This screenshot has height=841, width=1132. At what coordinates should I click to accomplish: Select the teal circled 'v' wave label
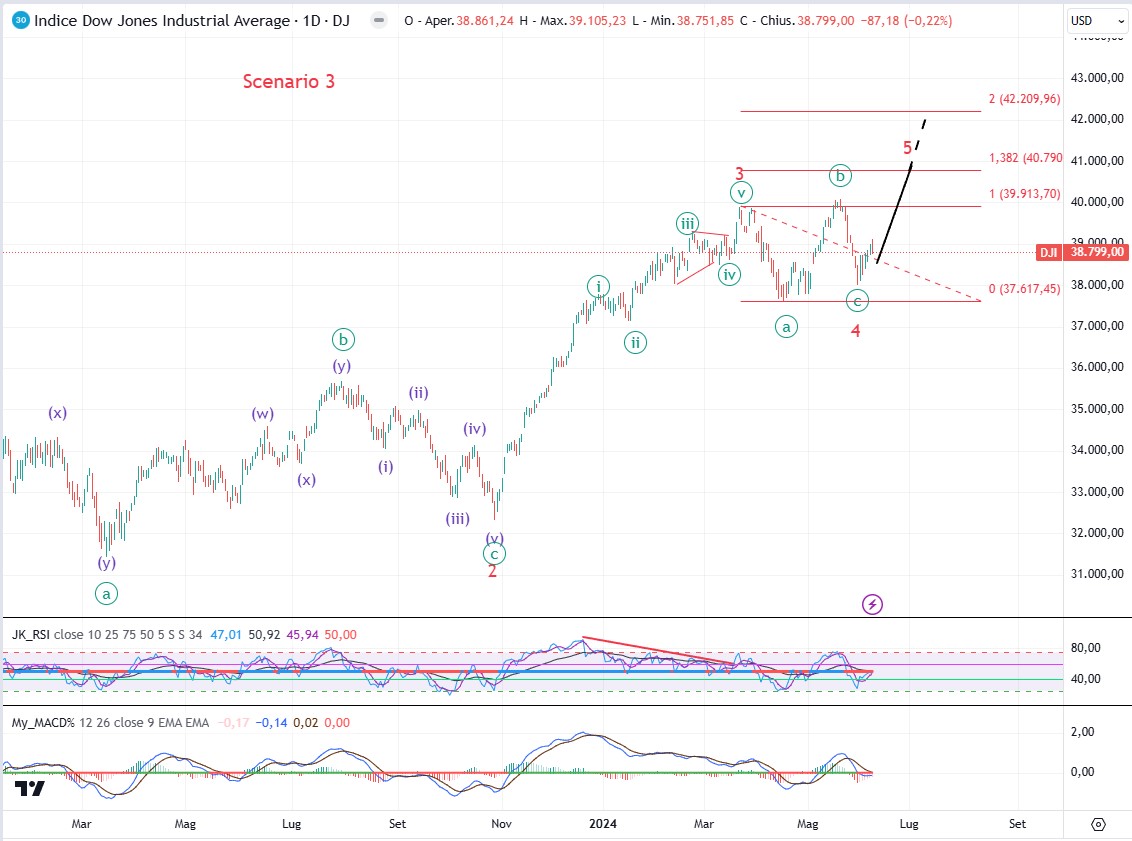tap(741, 193)
